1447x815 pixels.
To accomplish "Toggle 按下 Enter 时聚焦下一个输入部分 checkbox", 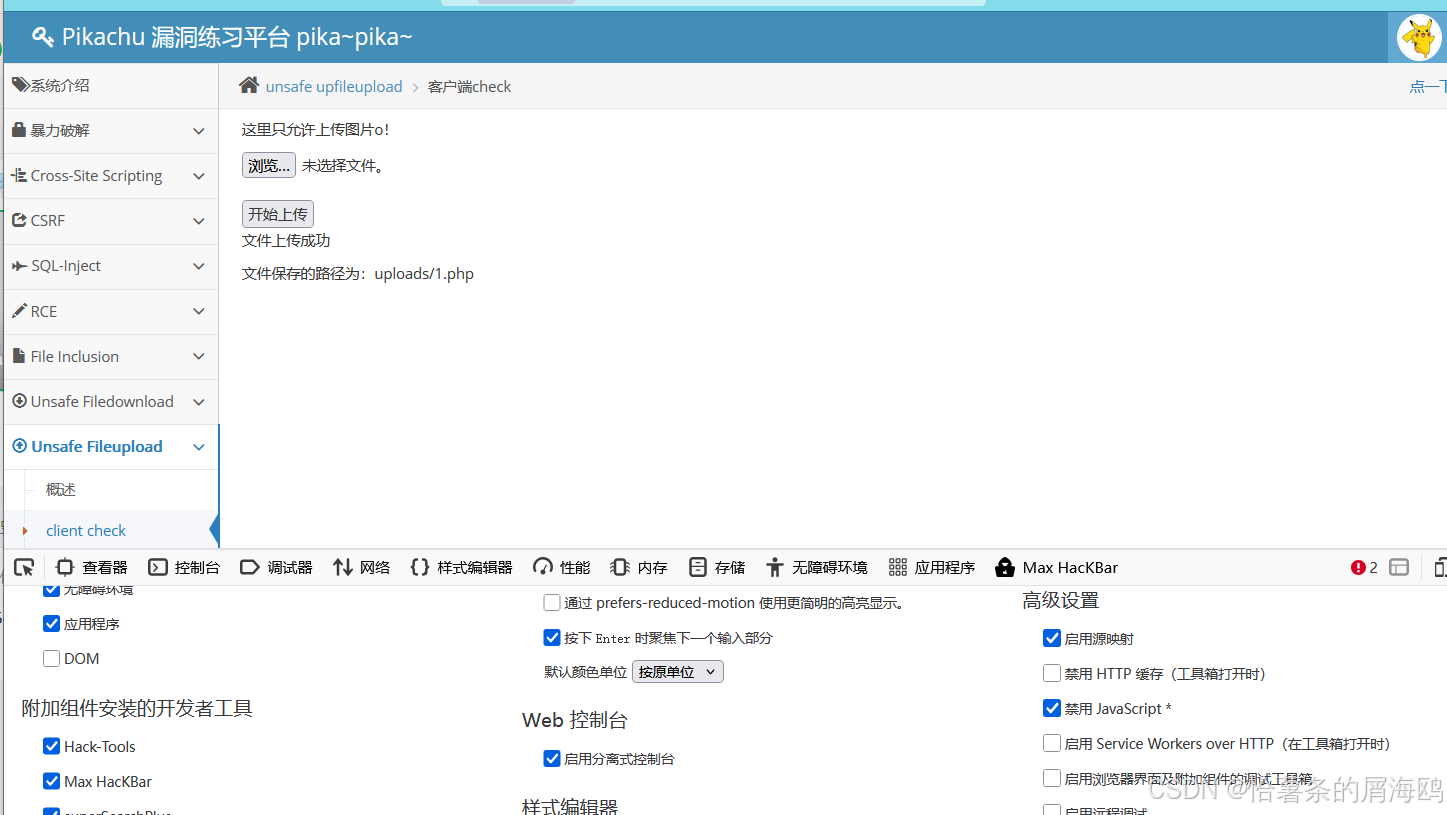I will [x=552, y=637].
